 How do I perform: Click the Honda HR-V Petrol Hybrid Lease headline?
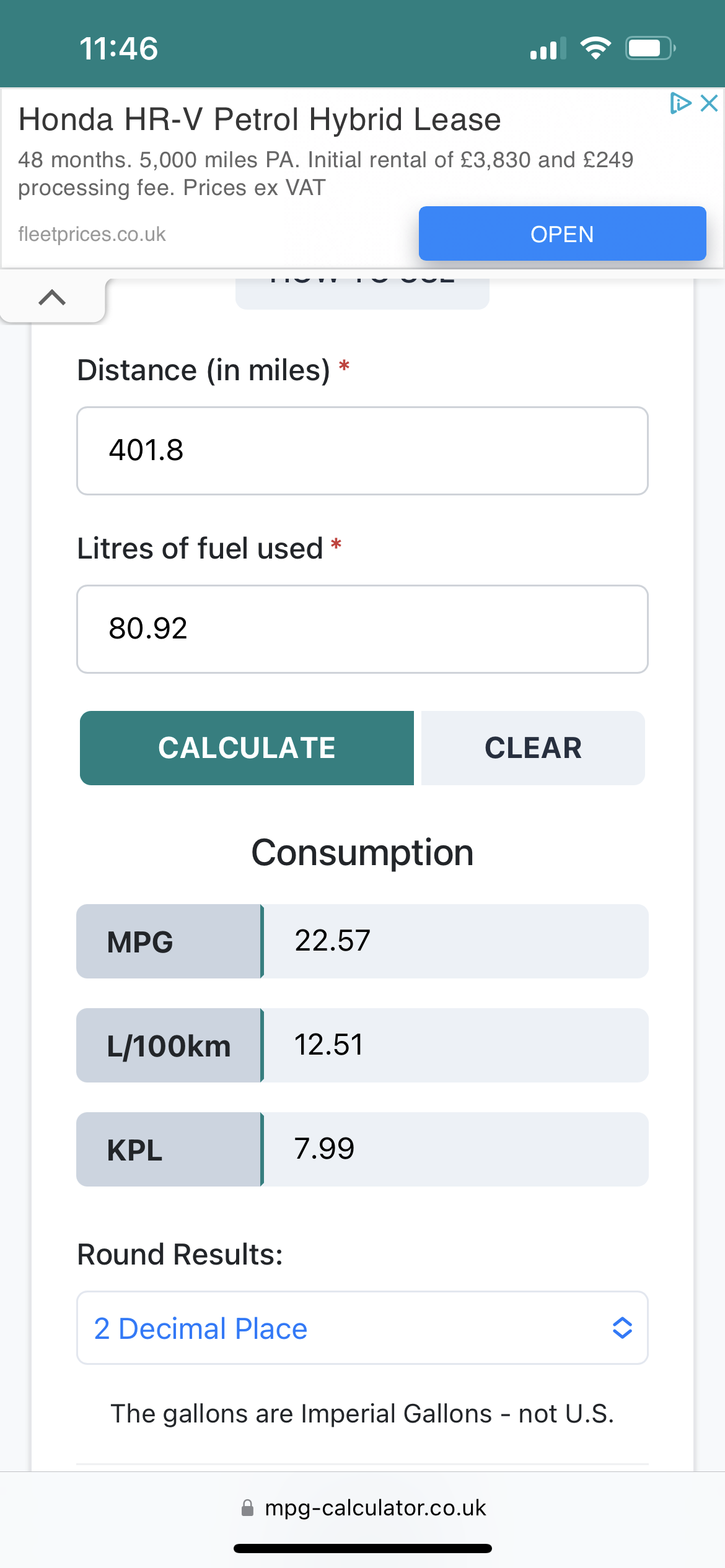260,120
